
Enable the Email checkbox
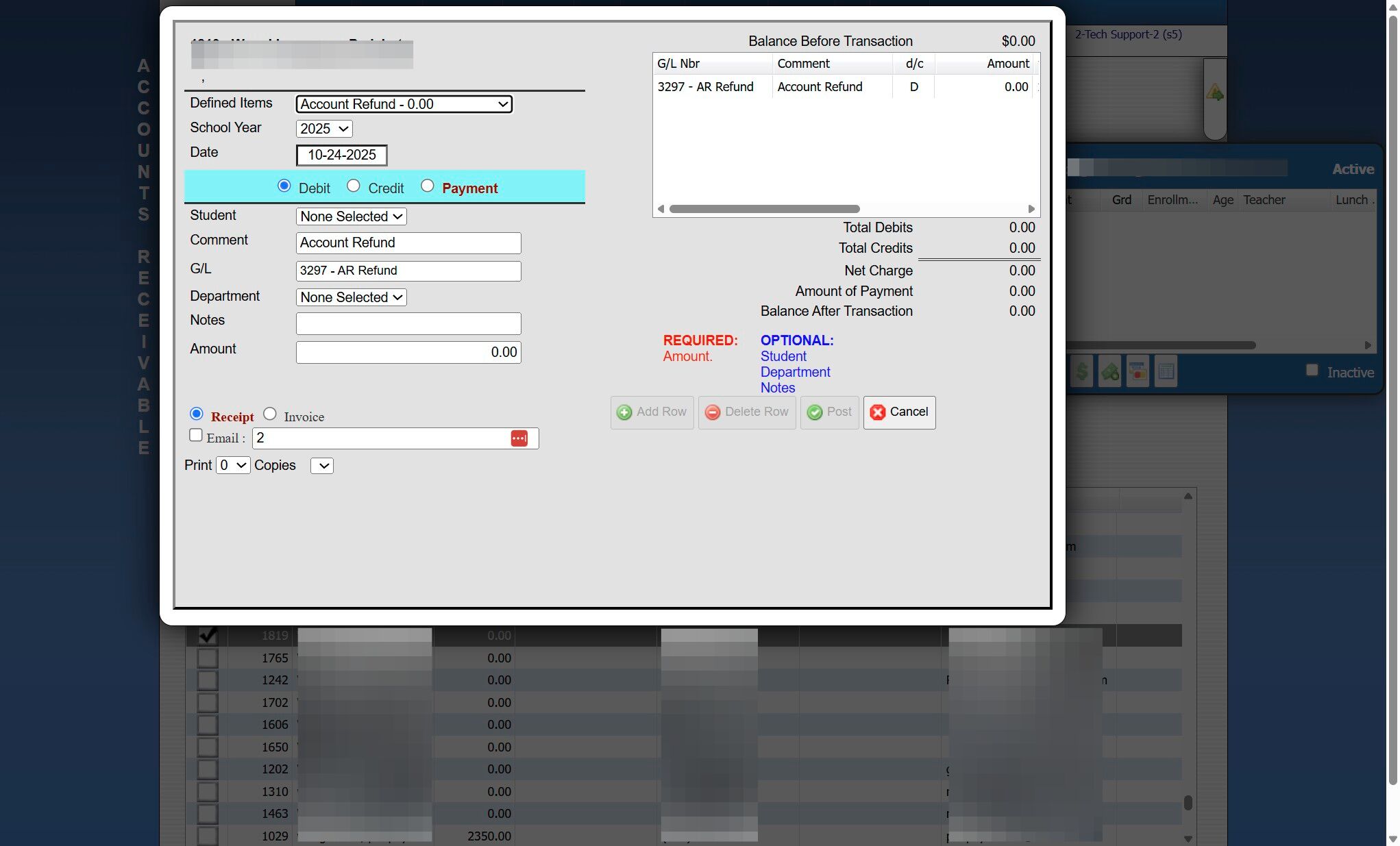pos(196,436)
